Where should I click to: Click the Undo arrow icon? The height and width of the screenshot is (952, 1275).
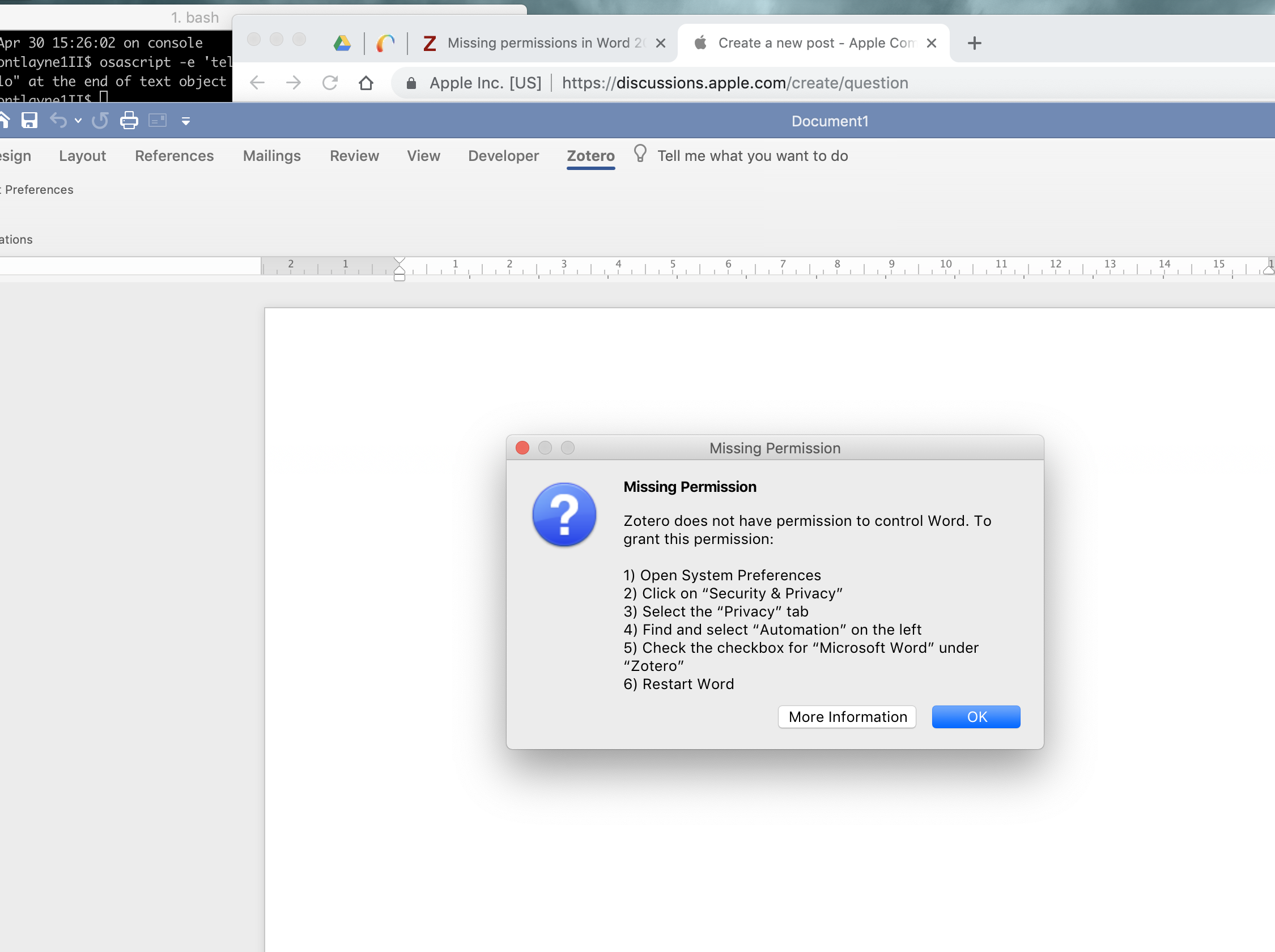click(58, 121)
